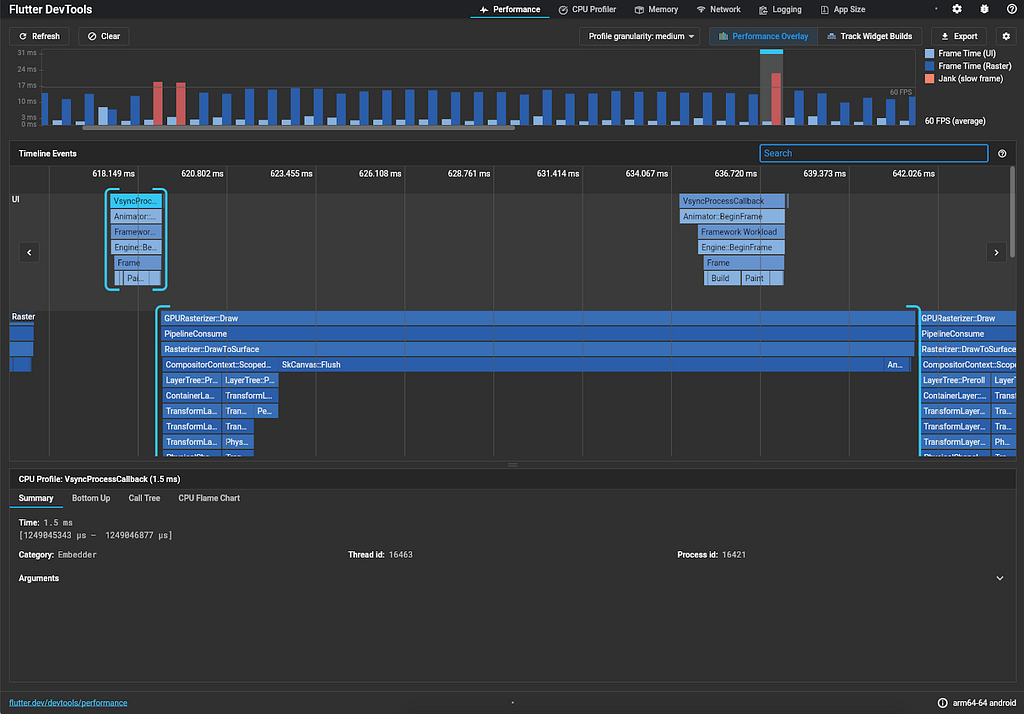Click the timeline events Search field

click(x=873, y=153)
